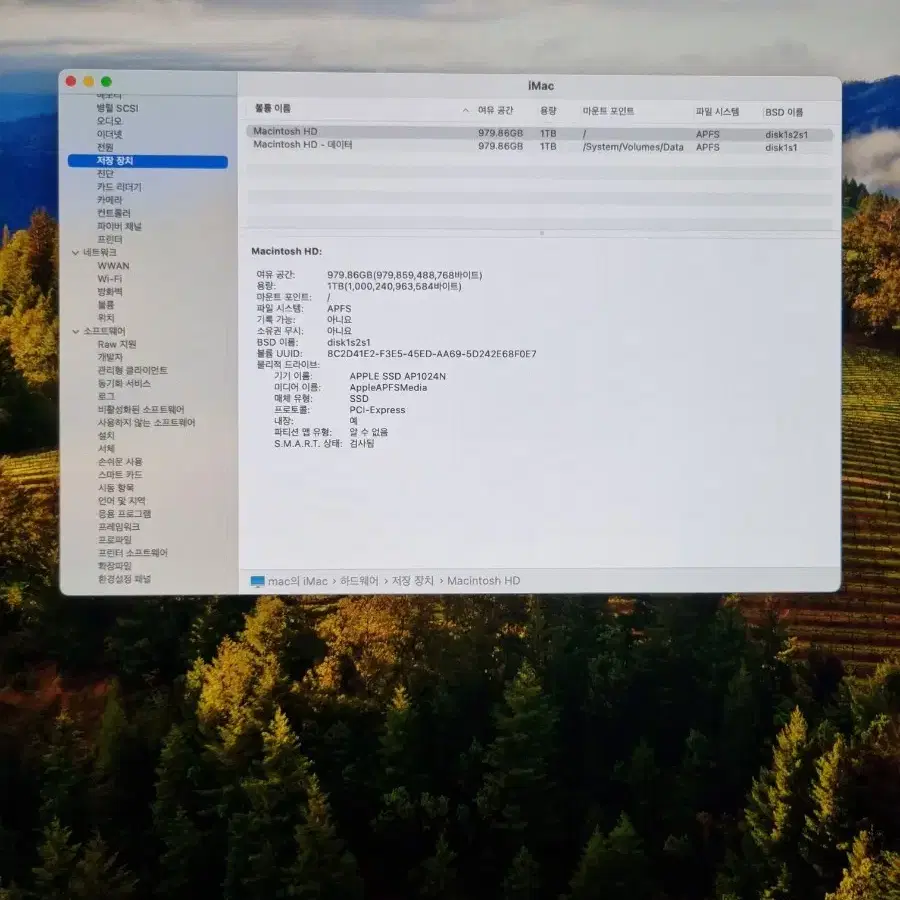
Task: Select the Macintosh HD volume table row
Action: [540, 133]
